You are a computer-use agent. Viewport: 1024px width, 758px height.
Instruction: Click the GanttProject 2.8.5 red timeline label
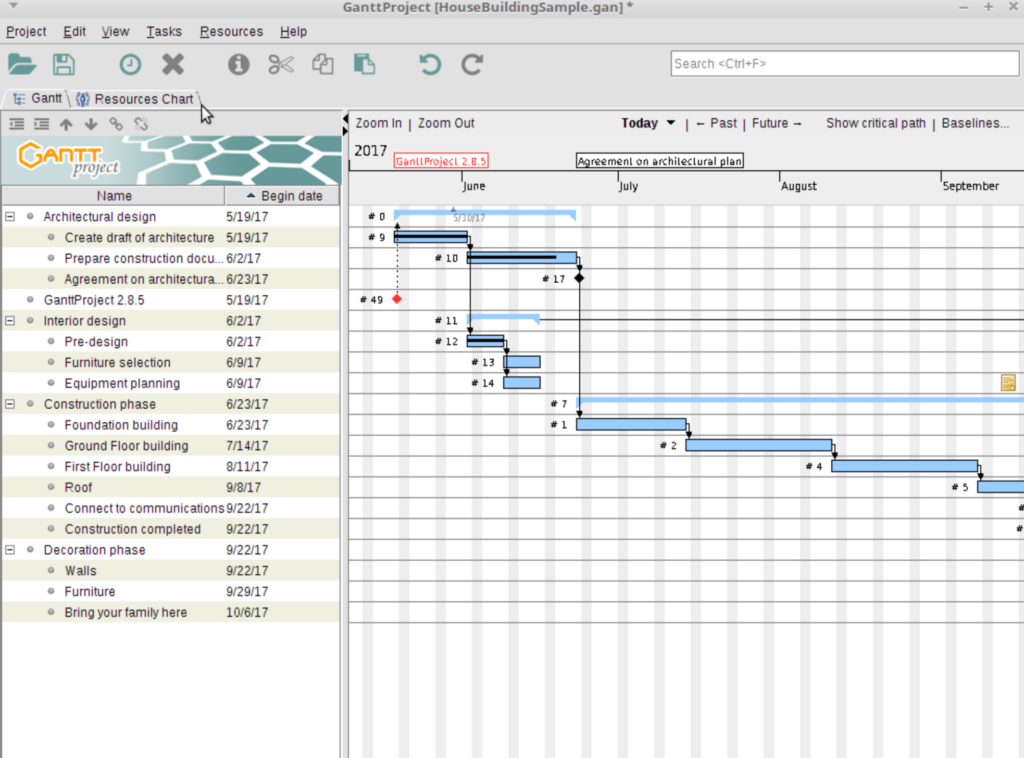[441, 161]
